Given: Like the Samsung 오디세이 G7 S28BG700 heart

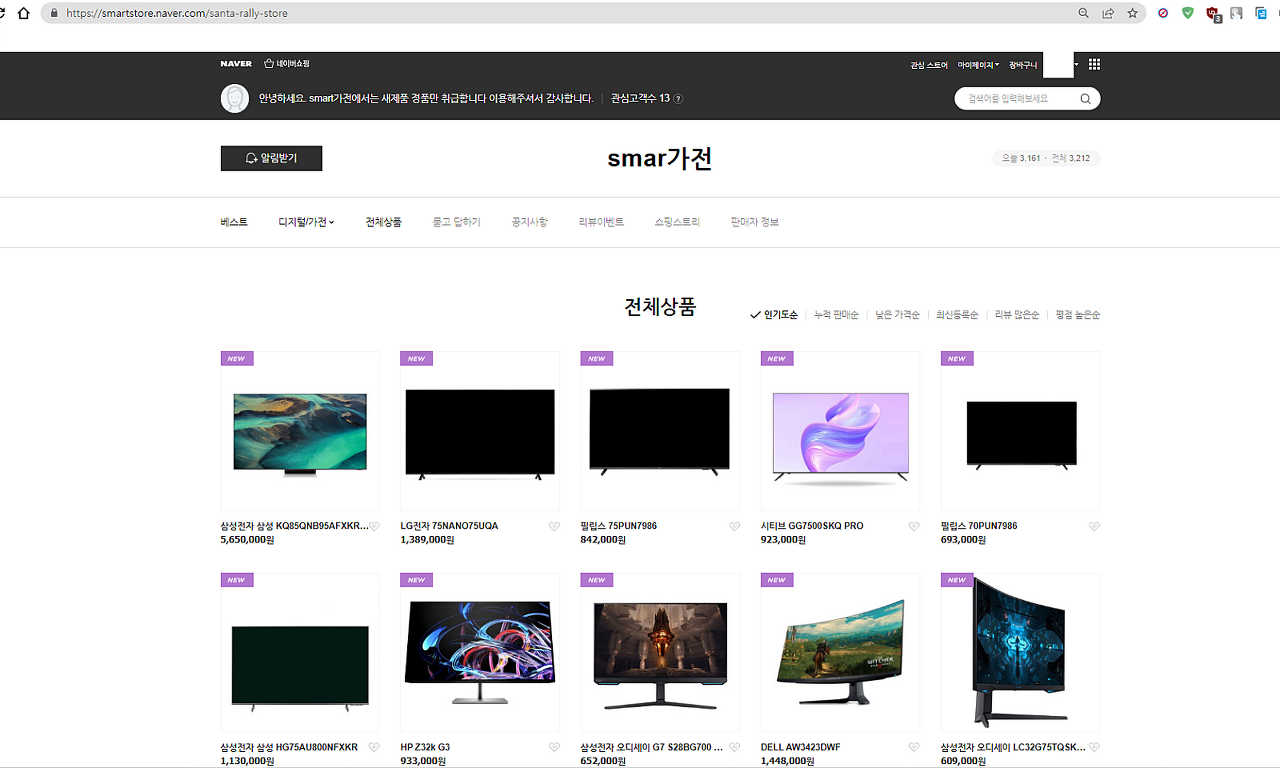Looking at the screenshot, I should 734,747.
